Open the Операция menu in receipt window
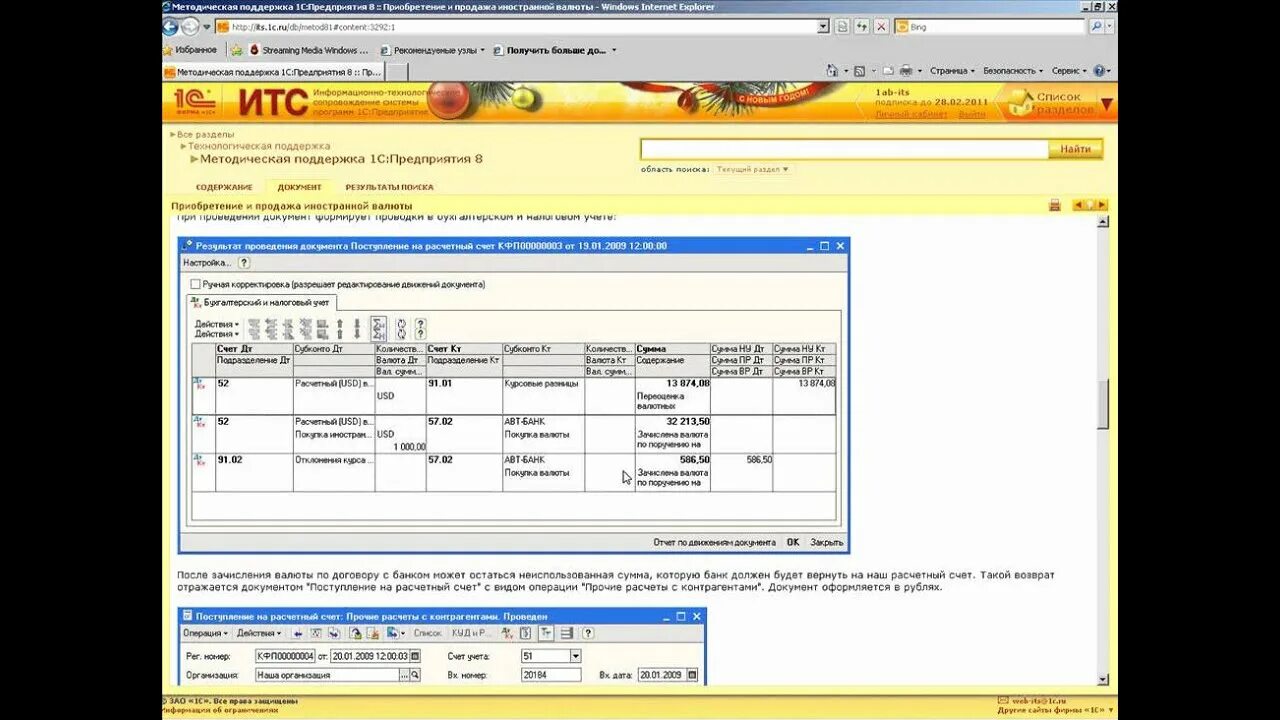This screenshot has width=1280, height=720. click(205, 633)
